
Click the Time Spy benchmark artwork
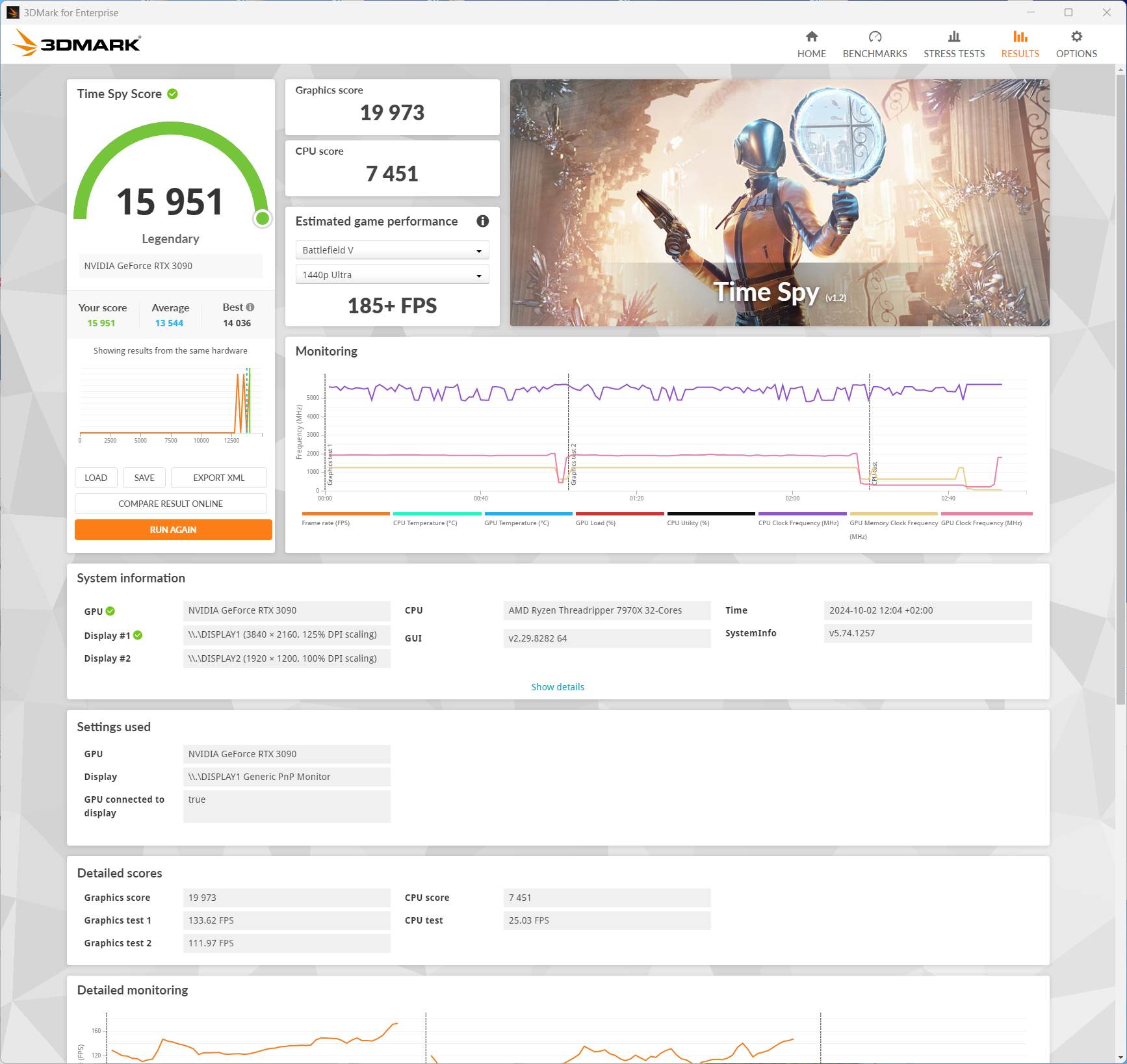[x=779, y=203]
